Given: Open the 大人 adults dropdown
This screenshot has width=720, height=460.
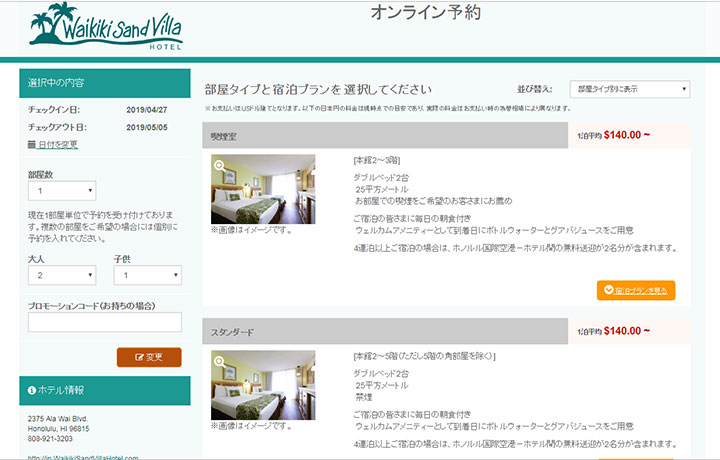Looking at the screenshot, I should 62,275.
